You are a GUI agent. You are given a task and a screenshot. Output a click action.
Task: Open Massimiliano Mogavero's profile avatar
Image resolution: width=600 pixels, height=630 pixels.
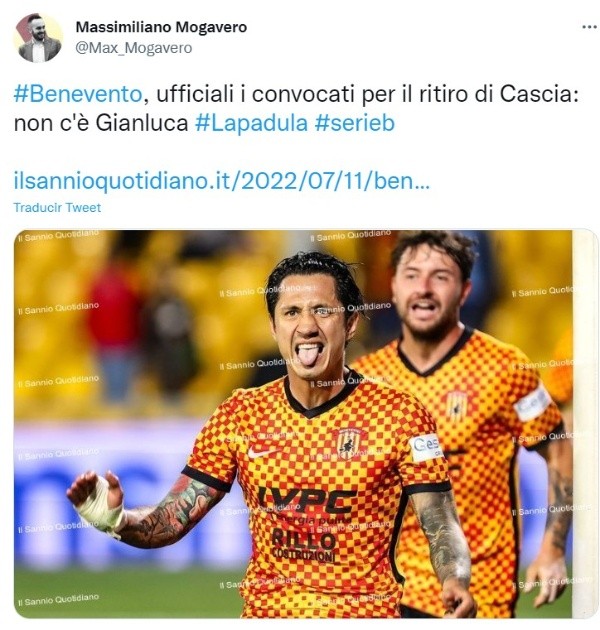39,38
